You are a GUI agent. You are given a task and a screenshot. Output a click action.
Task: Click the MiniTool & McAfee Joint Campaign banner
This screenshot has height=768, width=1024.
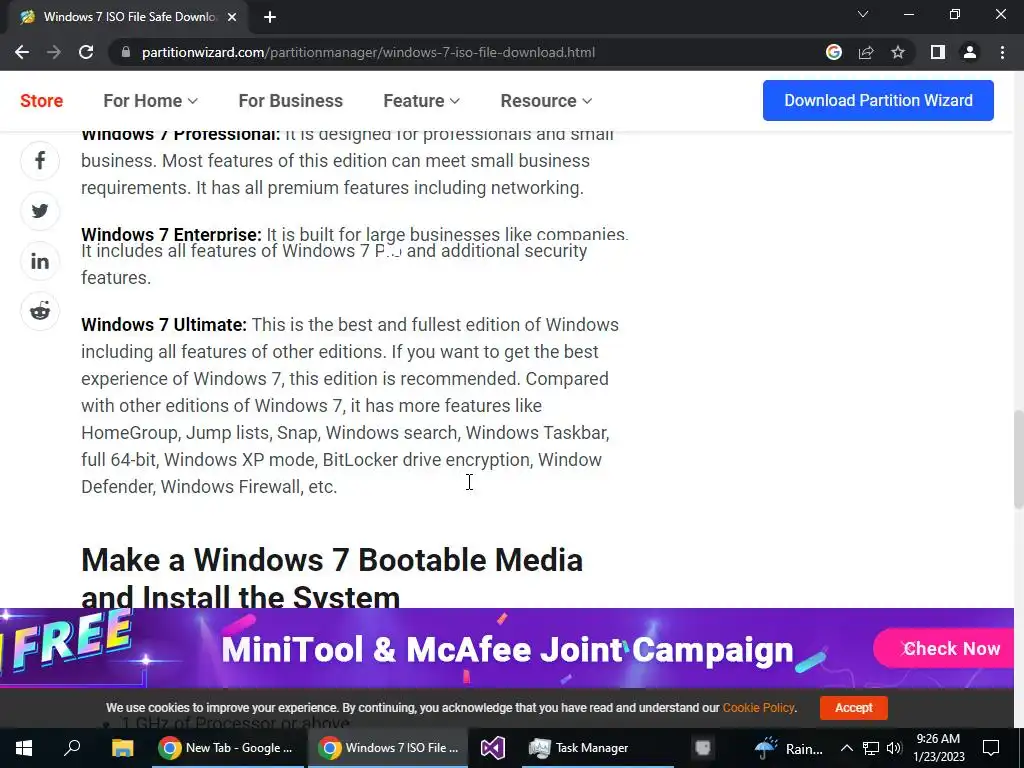point(507,649)
